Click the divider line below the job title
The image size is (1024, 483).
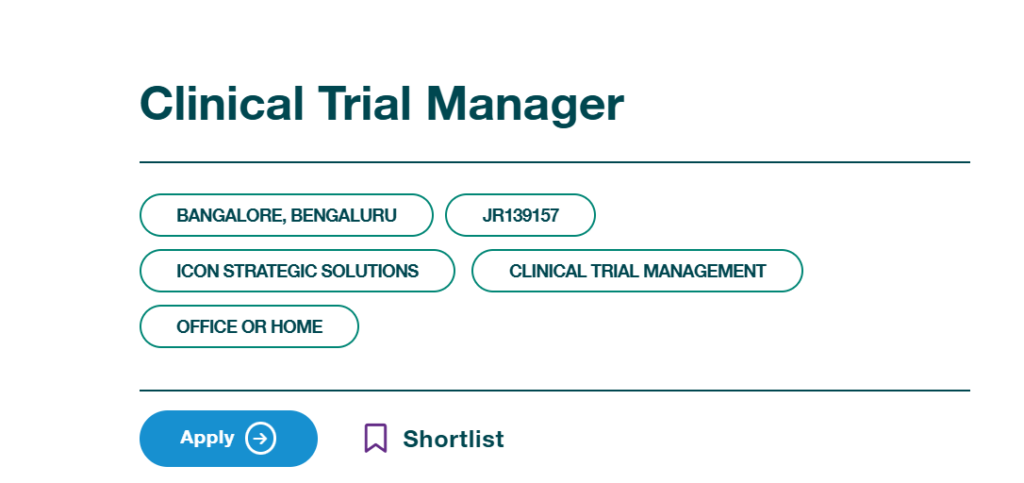click(554, 162)
